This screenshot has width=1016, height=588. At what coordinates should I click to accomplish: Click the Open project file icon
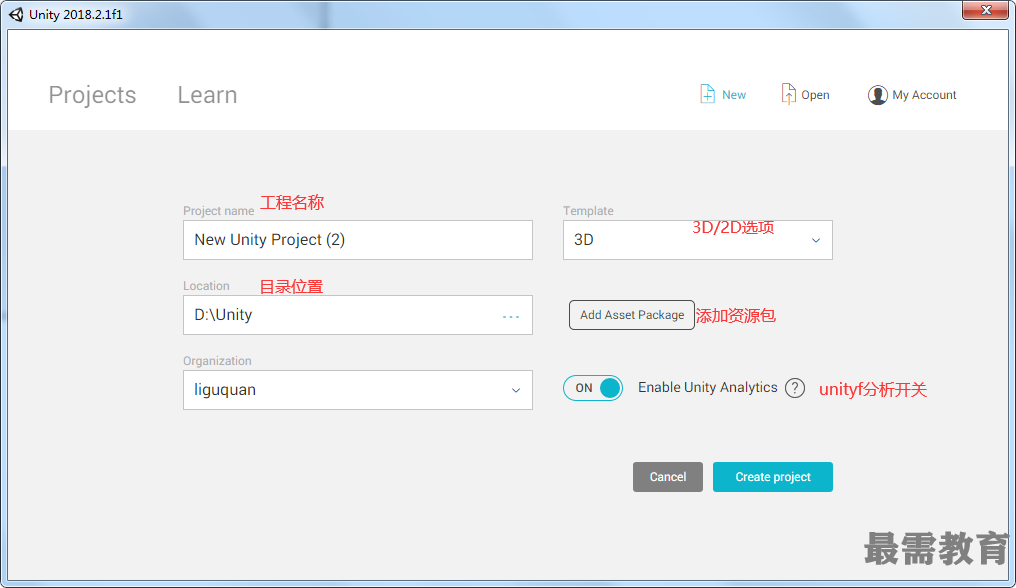(788, 94)
